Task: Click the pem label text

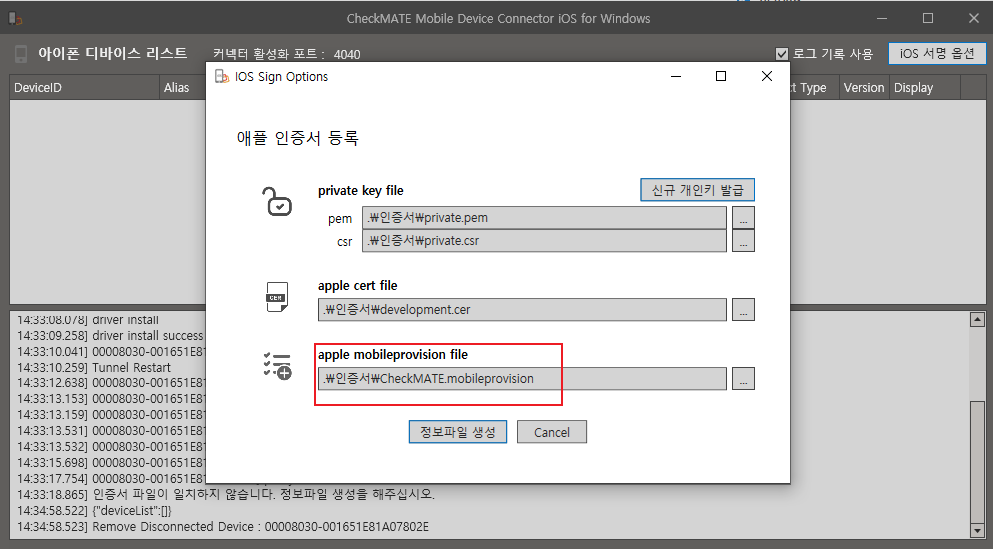Action: [x=340, y=218]
